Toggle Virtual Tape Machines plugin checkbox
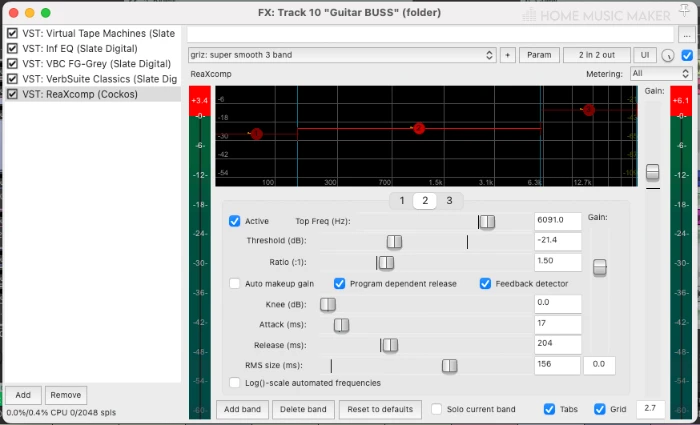 pyautogui.click(x=12, y=33)
